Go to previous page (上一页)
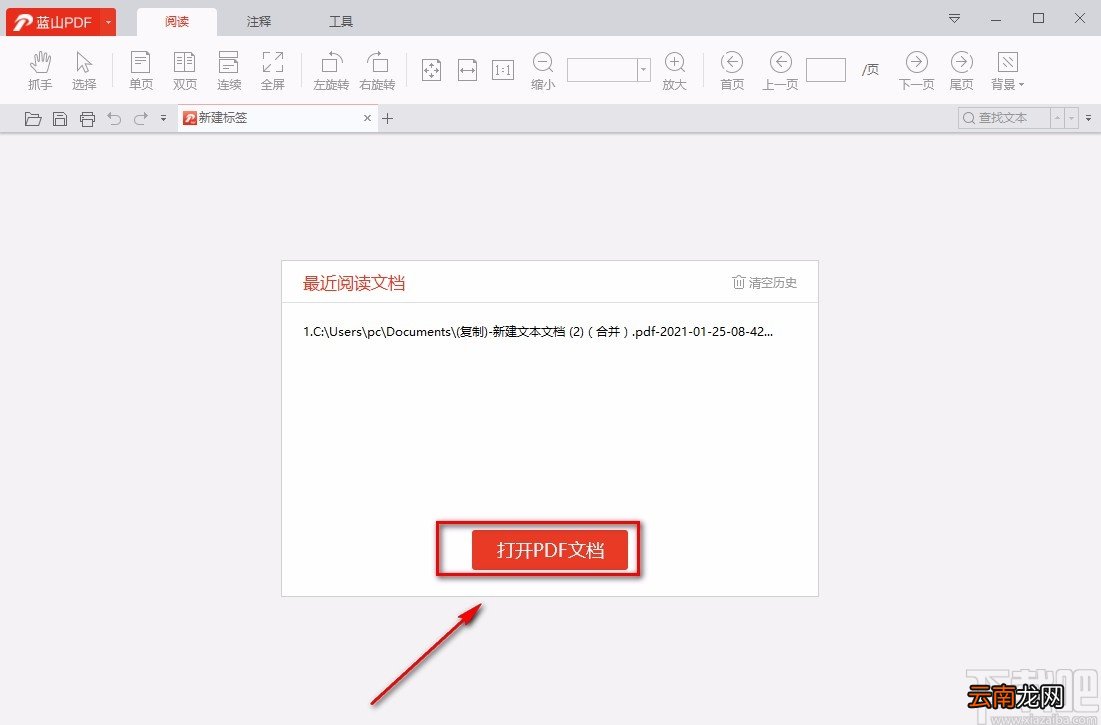1101x725 pixels. point(780,70)
